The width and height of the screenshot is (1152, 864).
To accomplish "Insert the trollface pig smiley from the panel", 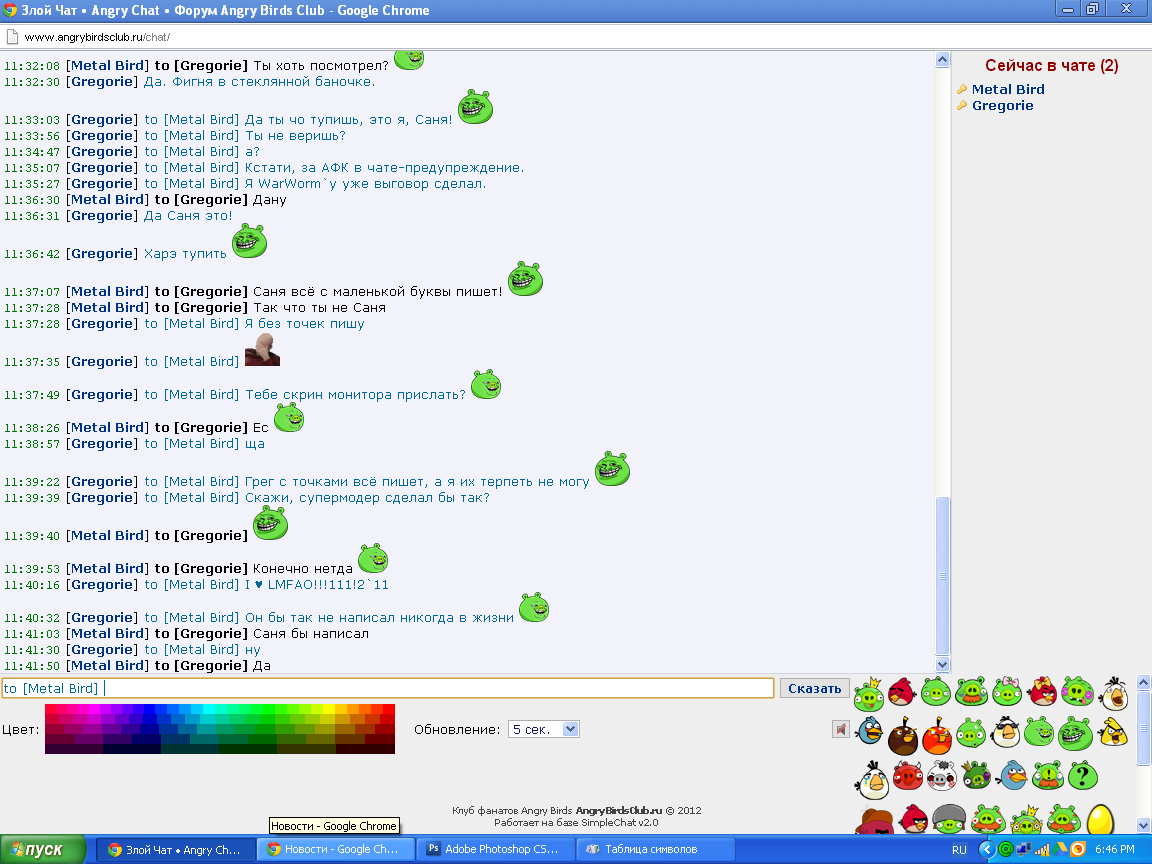I will 1076,733.
